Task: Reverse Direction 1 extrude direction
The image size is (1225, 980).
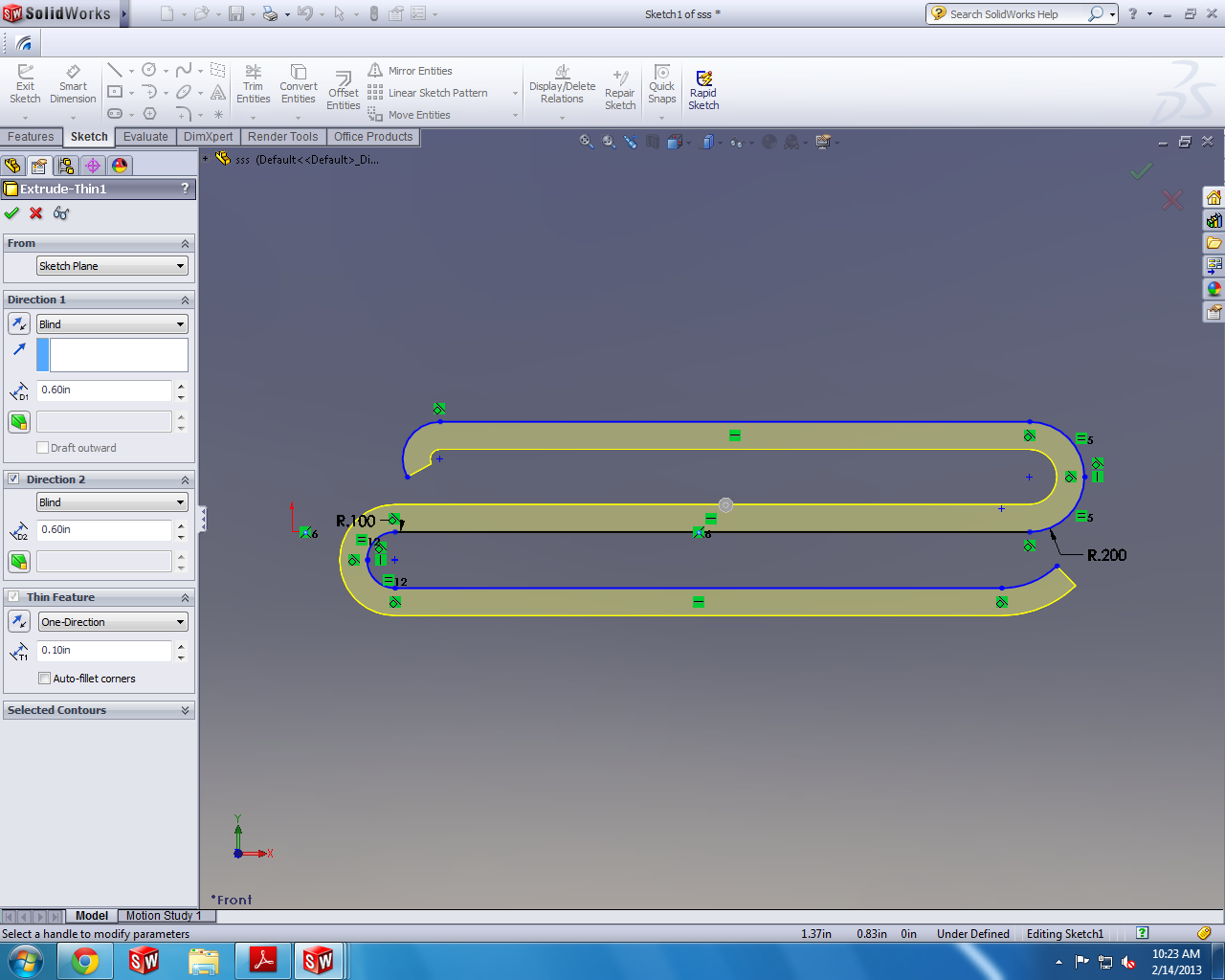Action: tap(19, 324)
